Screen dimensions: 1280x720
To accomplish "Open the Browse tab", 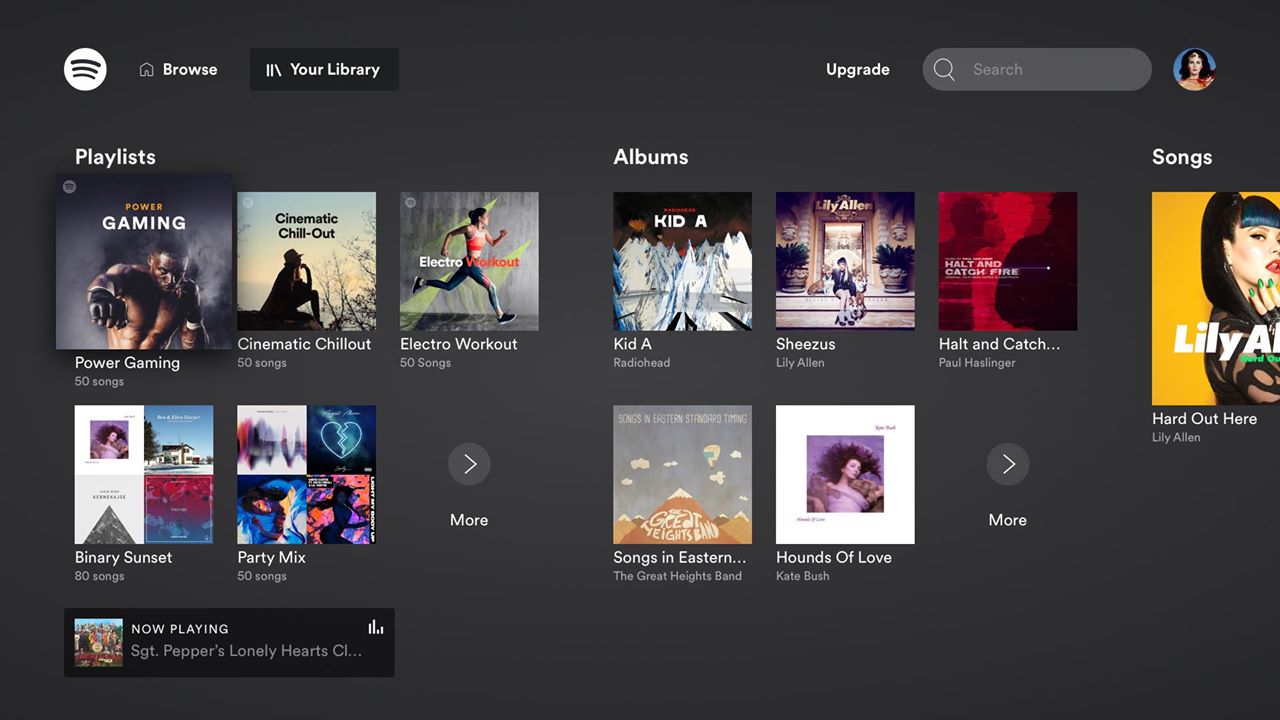I will (x=178, y=70).
